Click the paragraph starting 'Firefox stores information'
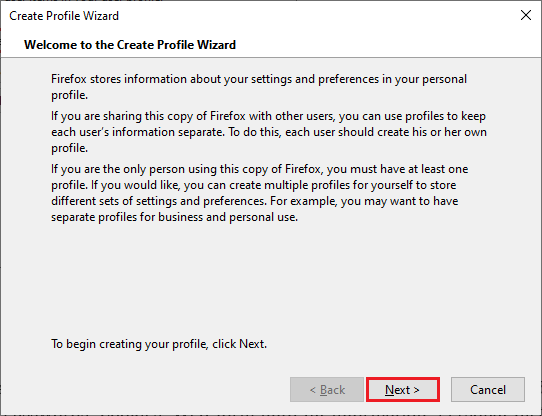Viewport: 542px width, 416px height. [x=259, y=87]
